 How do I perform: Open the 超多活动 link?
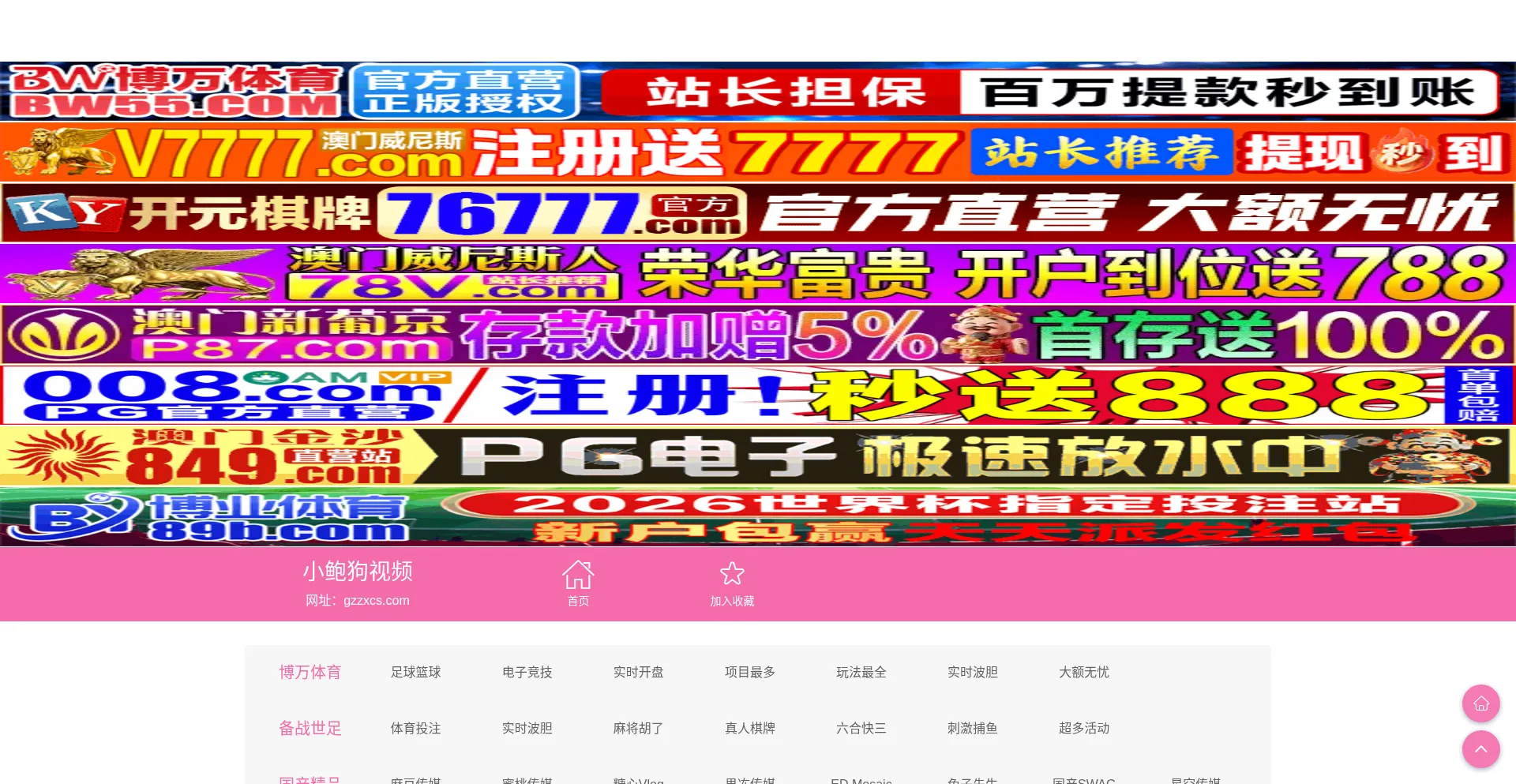coord(1084,728)
